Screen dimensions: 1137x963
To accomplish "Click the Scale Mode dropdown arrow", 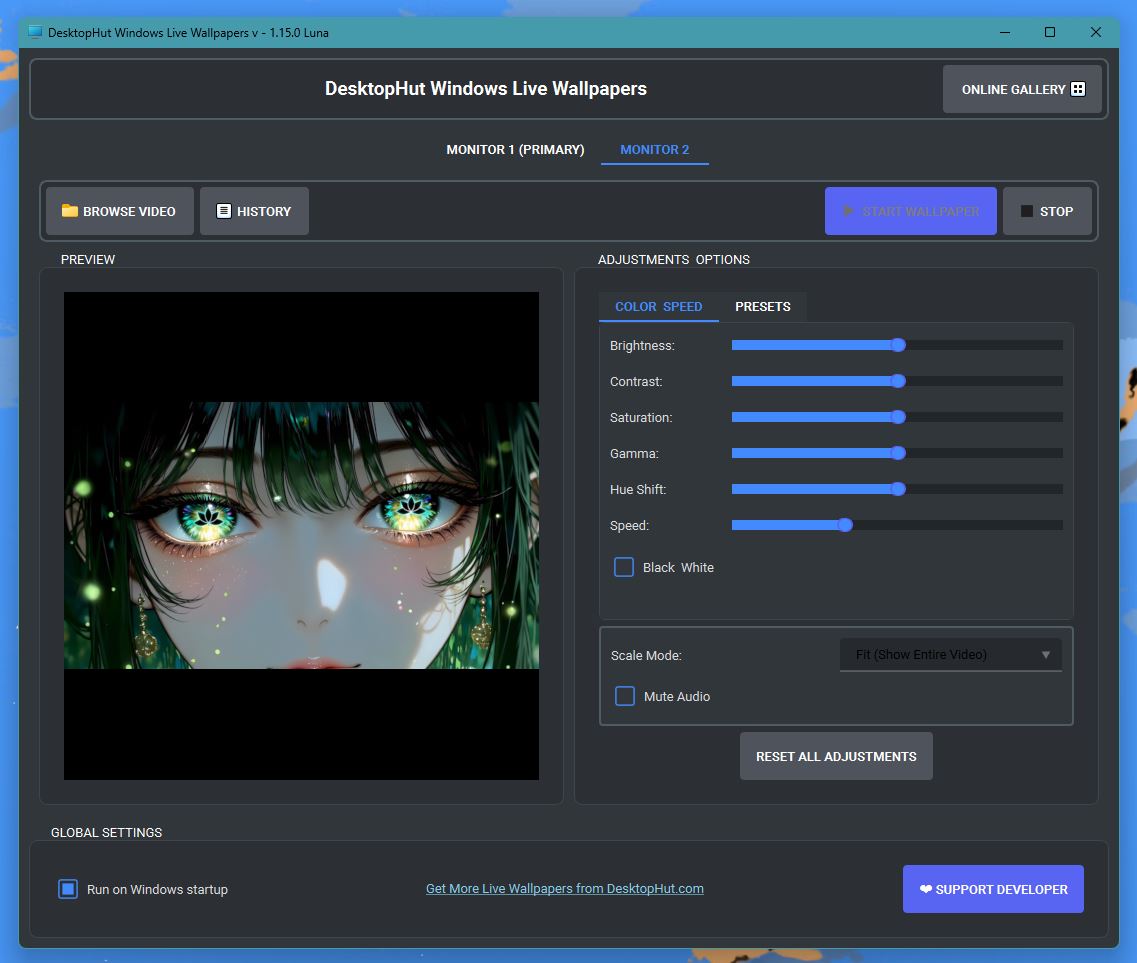I will click(1046, 655).
